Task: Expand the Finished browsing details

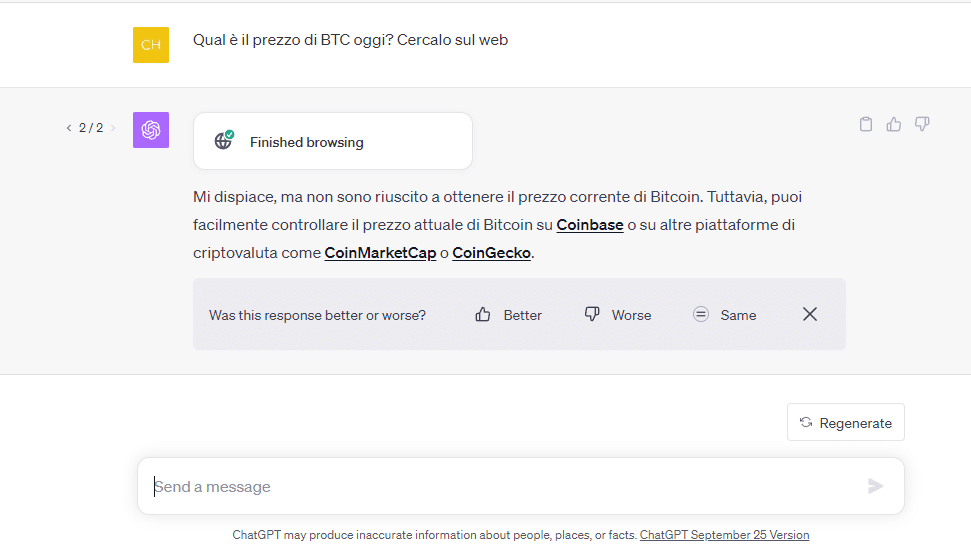Action: 332,142
